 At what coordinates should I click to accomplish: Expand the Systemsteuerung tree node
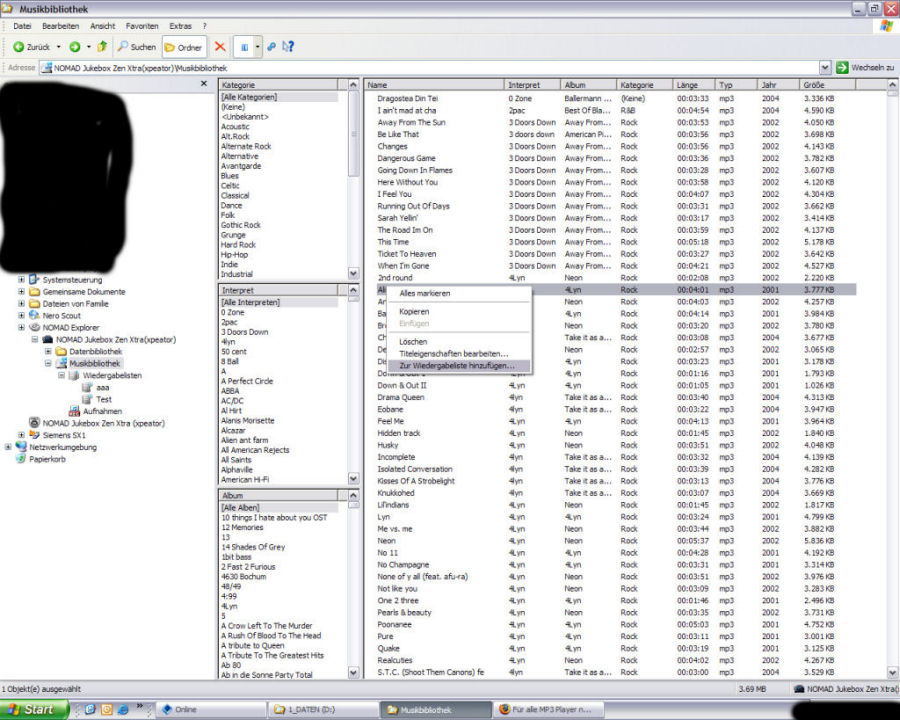[x=21, y=280]
